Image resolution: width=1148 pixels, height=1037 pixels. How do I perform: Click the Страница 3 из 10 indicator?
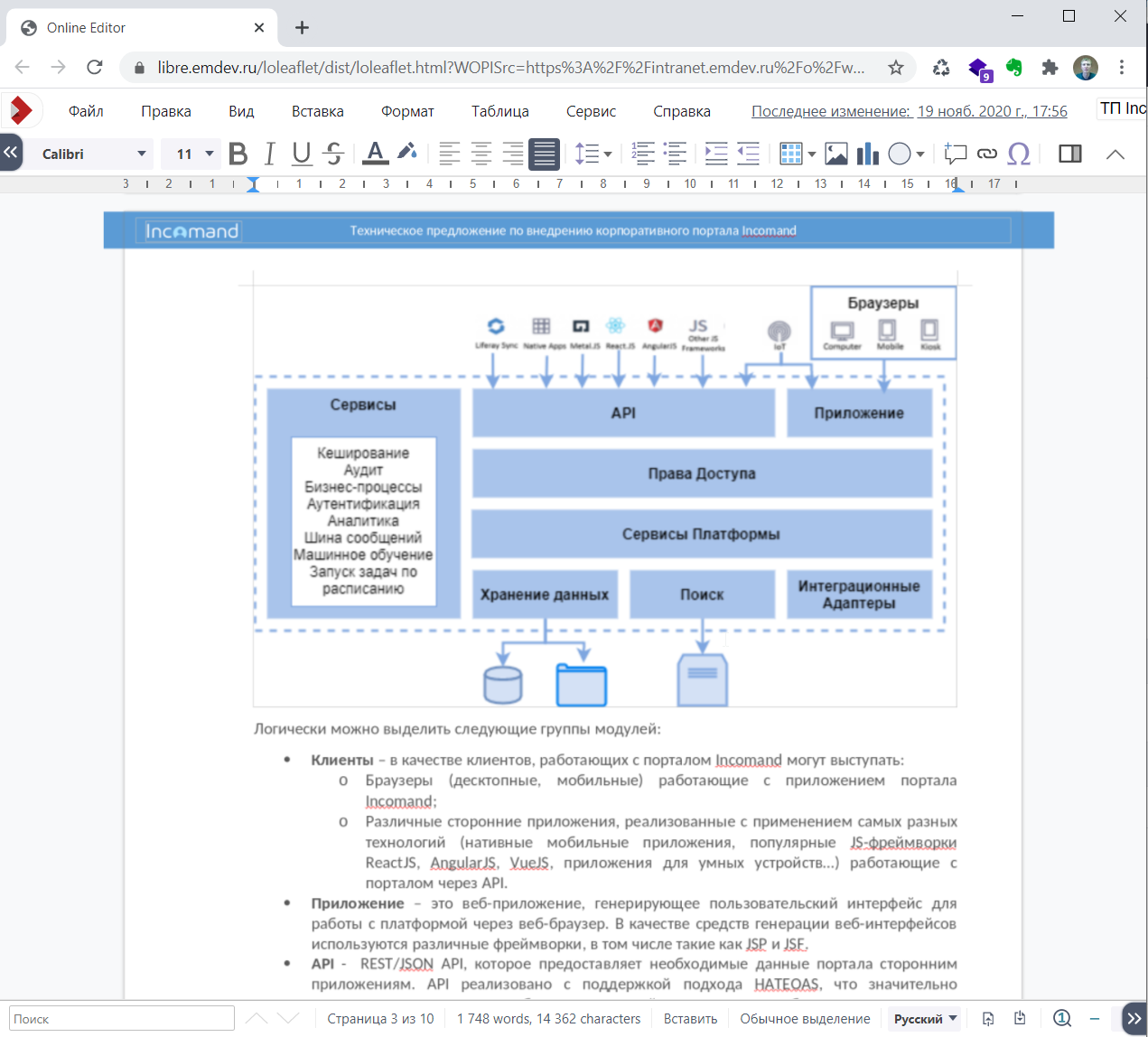(380, 1019)
